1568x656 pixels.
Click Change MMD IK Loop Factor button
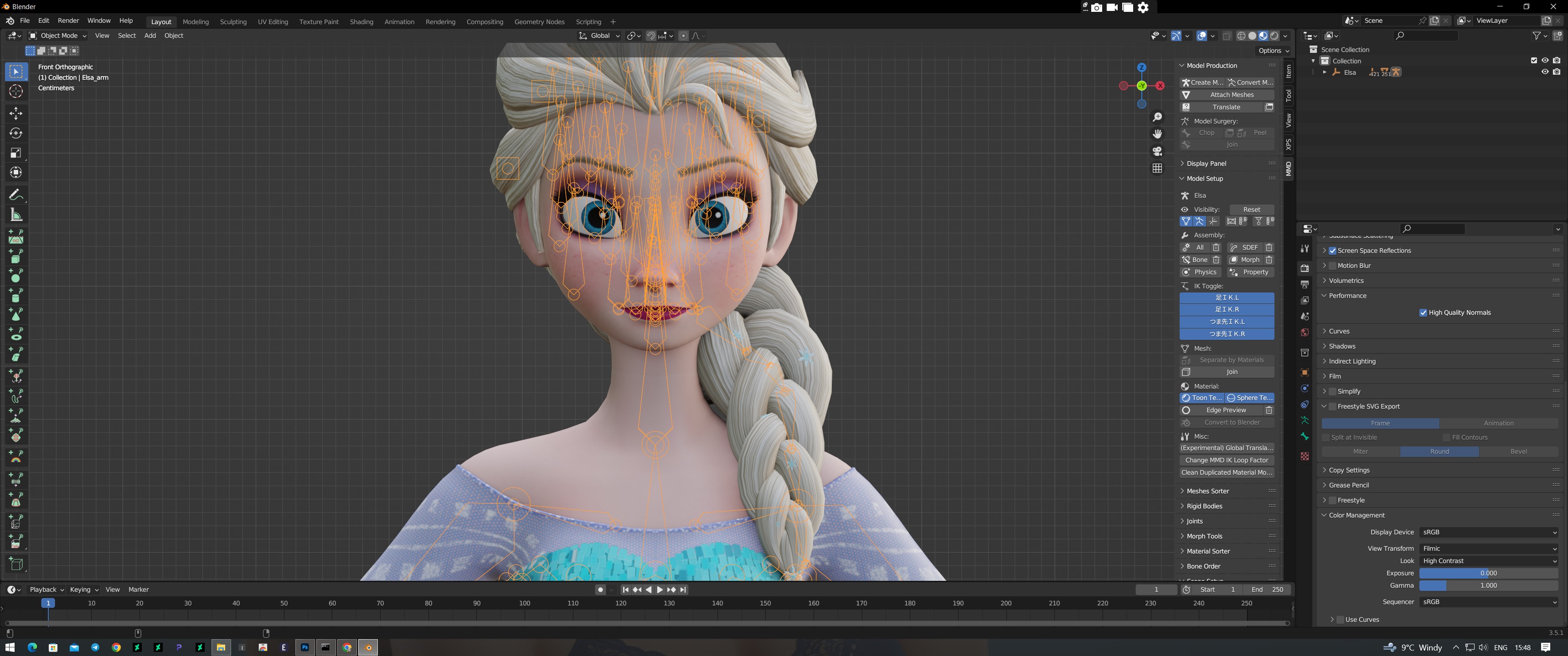coord(1227,461)
